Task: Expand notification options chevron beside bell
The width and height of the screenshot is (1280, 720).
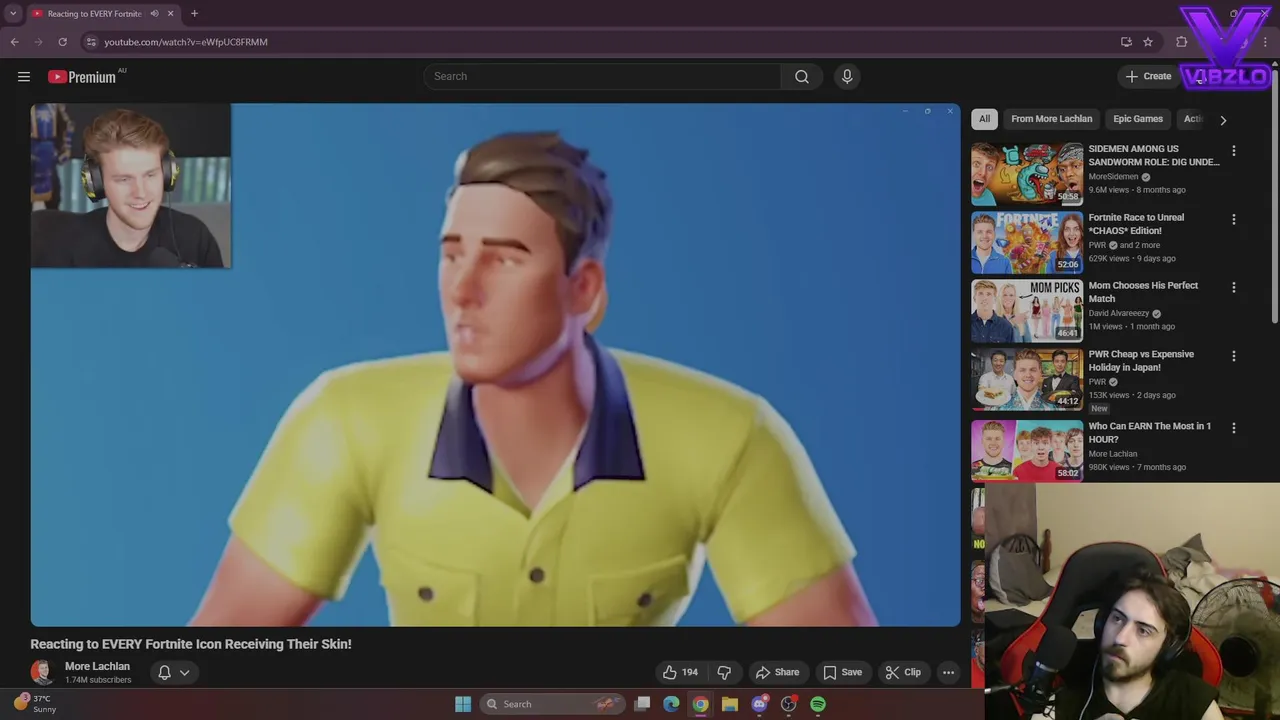Action: tap(184, 672)
